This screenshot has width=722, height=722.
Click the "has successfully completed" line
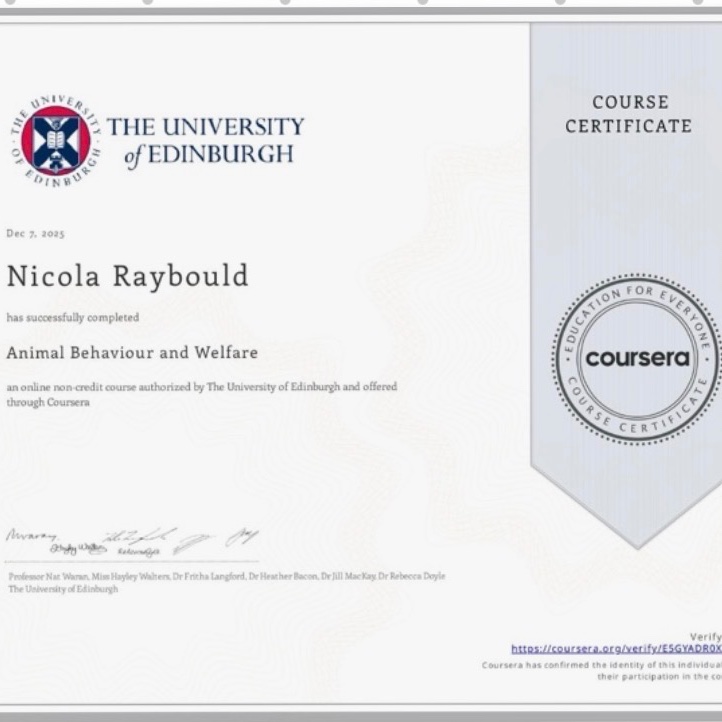coord(72,317)
